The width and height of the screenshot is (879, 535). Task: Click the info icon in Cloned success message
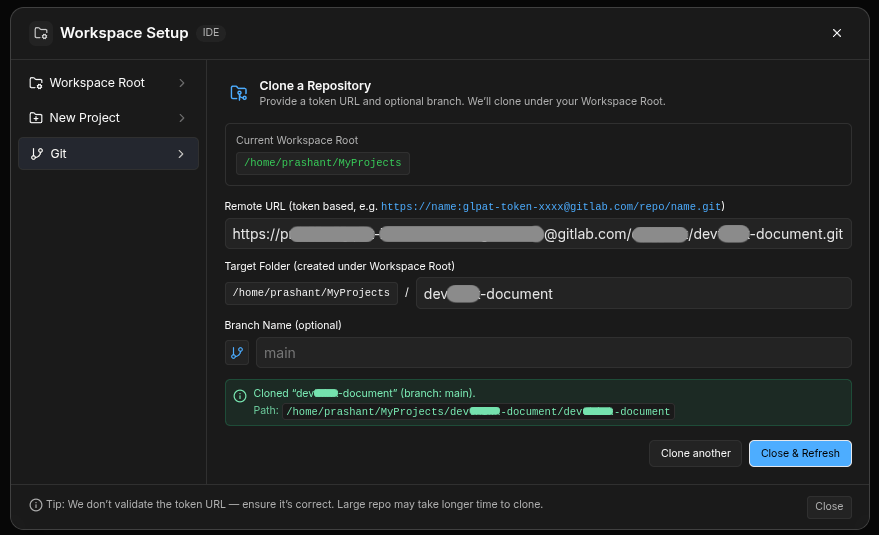point(240,396)
